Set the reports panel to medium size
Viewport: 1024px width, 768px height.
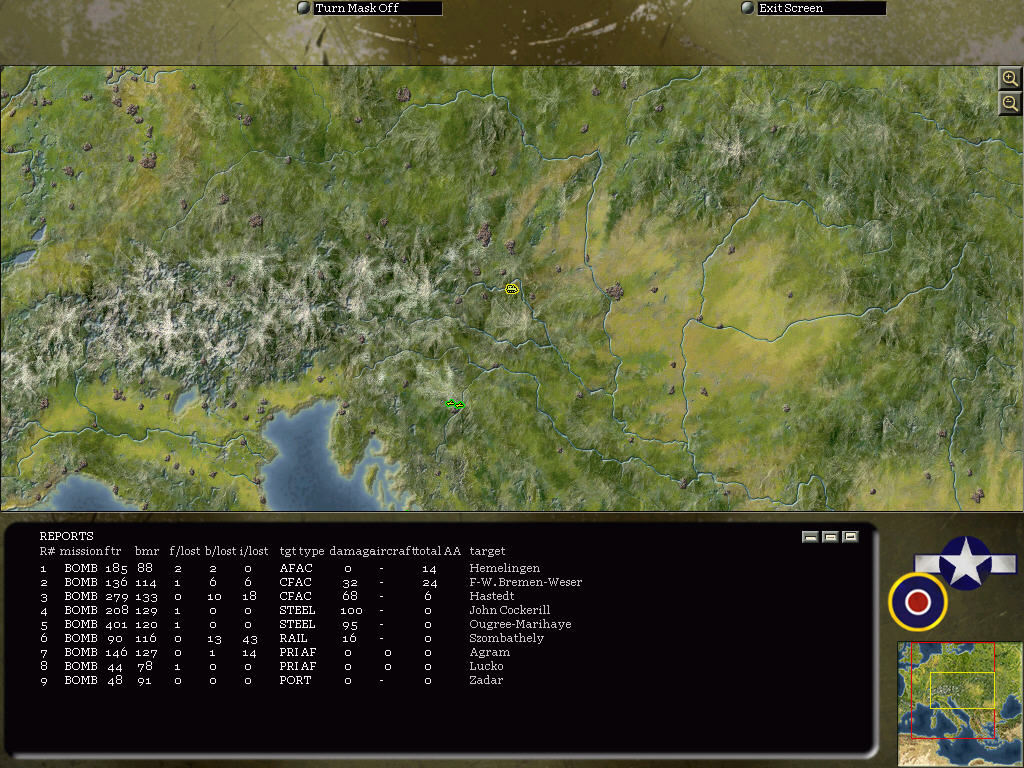[830, 537]
